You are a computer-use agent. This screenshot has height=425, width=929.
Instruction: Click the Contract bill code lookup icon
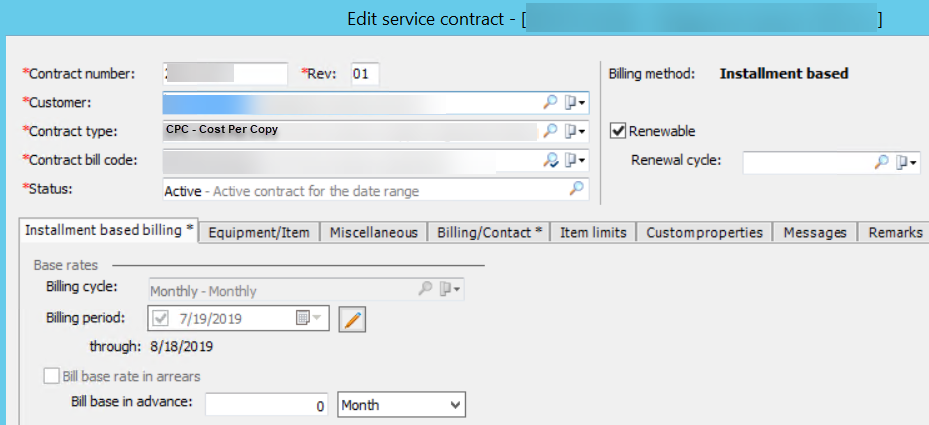point(550,159)
